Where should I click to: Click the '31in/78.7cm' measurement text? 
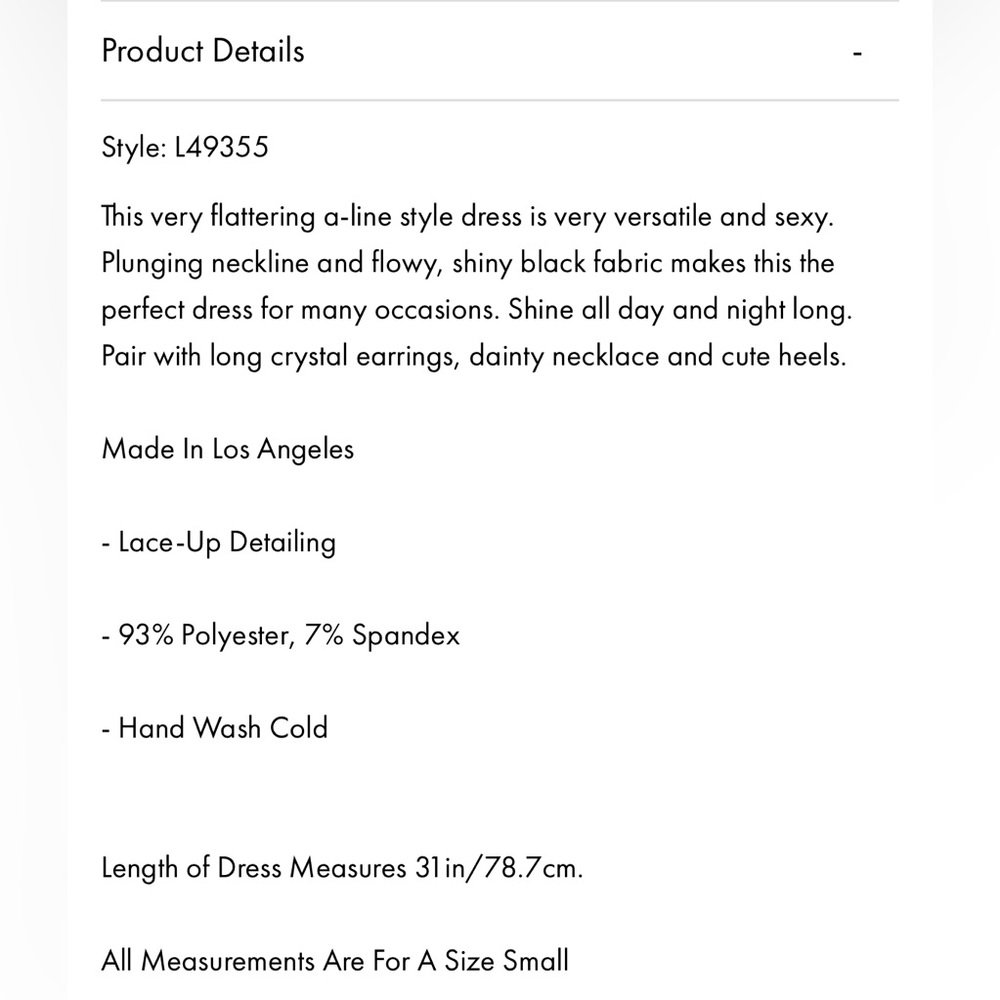tap(499, 869)
